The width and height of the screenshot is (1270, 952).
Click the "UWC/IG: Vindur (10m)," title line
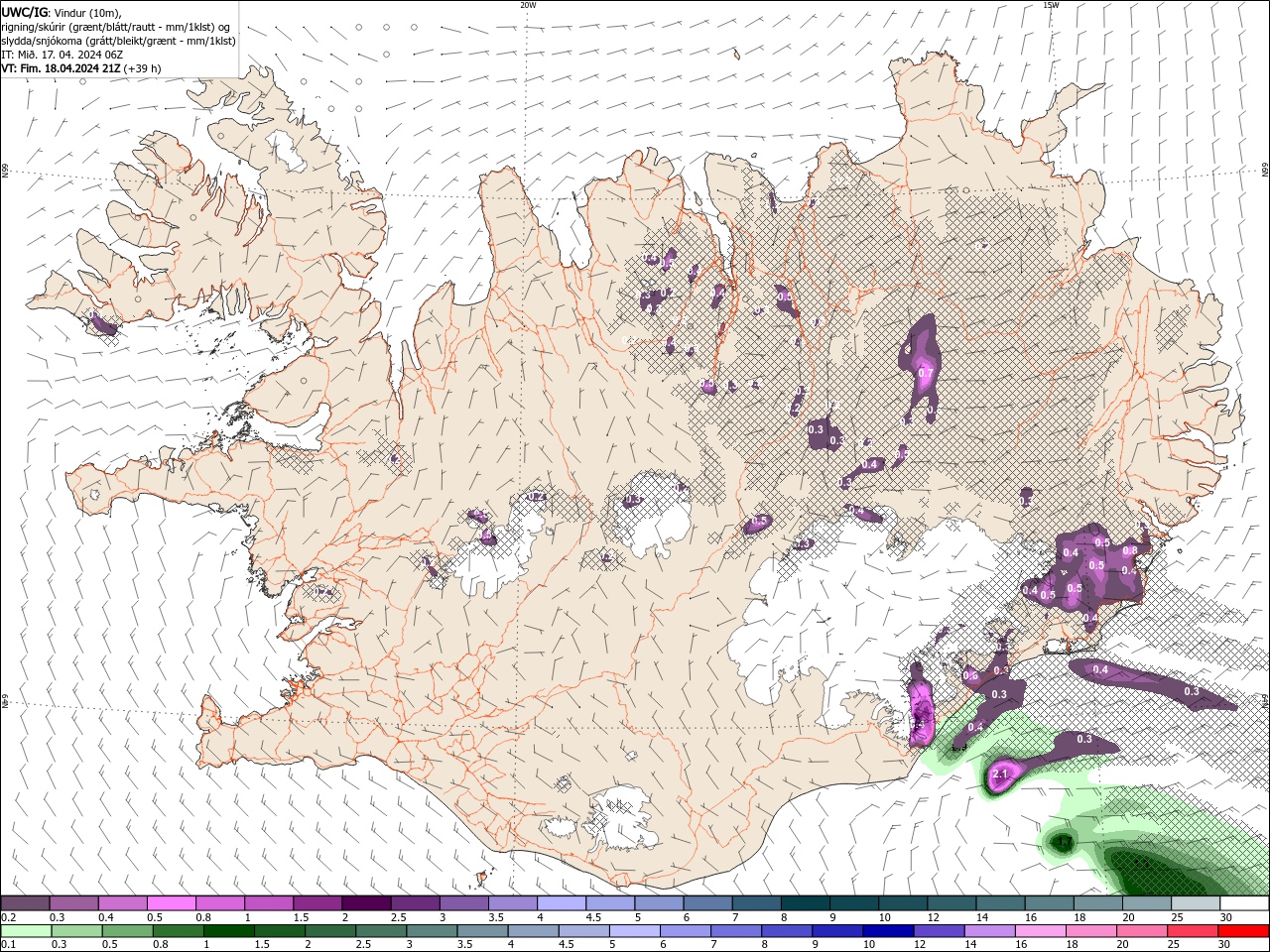click(x=63, y=12)
